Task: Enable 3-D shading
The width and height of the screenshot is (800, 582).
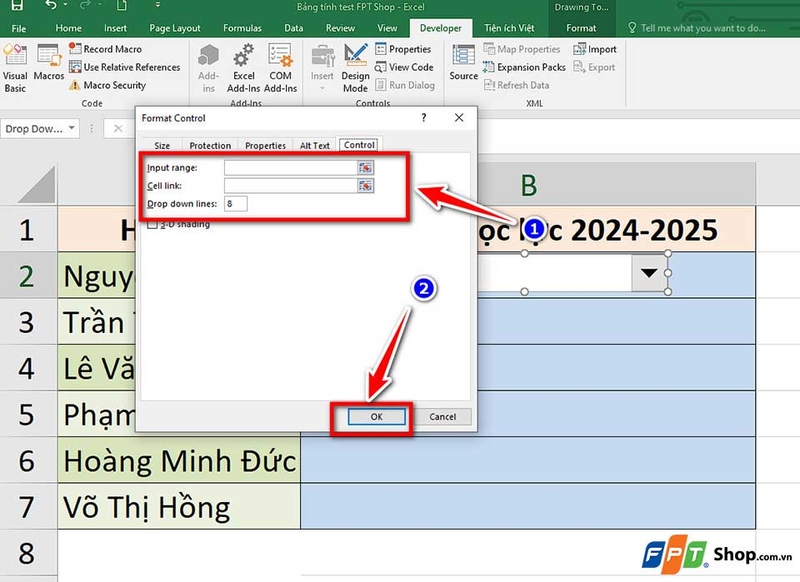Action: pos(153,225)
